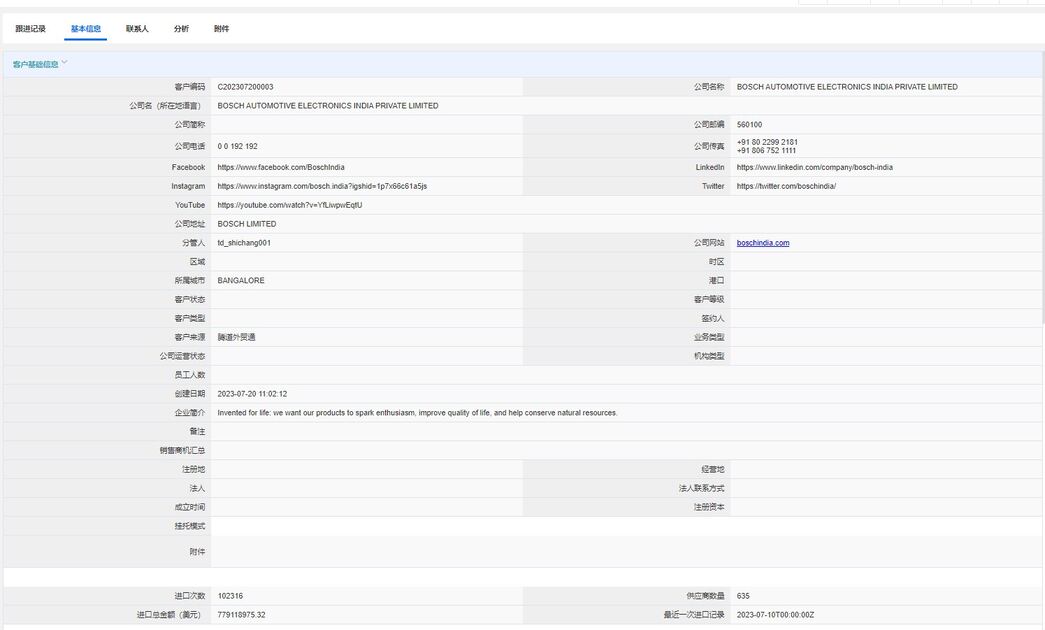Screen dimensions: 1045x630
Task: Click the 公司邮编 field label
Action: click(x=709, y=125)
